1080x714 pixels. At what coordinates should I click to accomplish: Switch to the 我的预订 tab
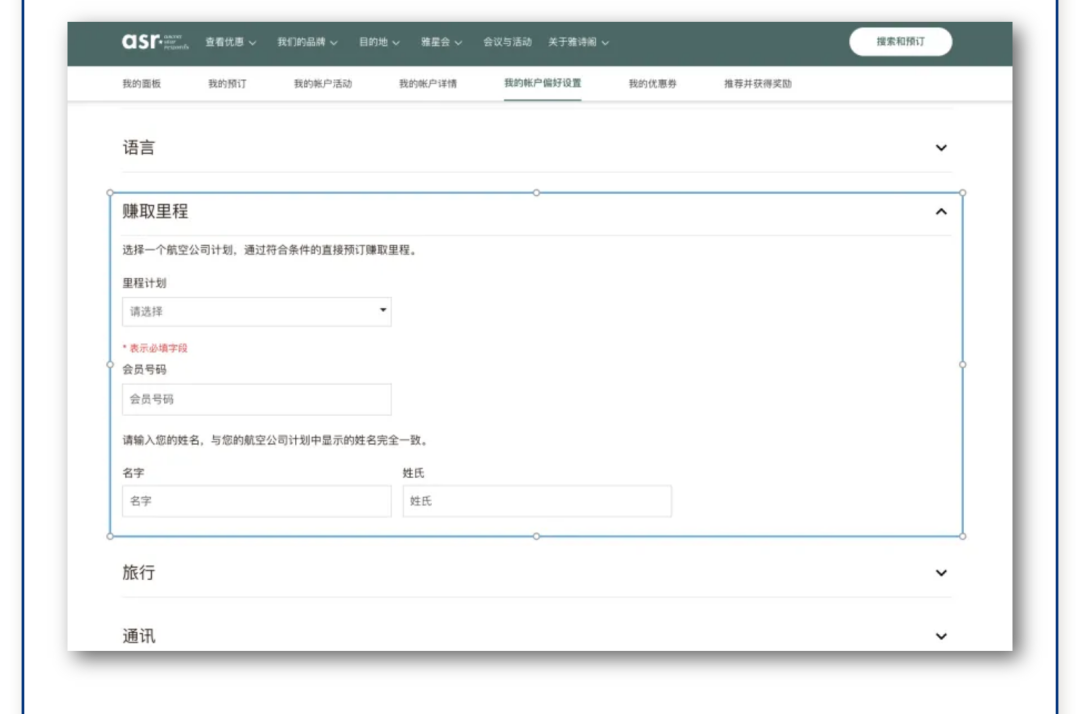[x=227, y=83]
